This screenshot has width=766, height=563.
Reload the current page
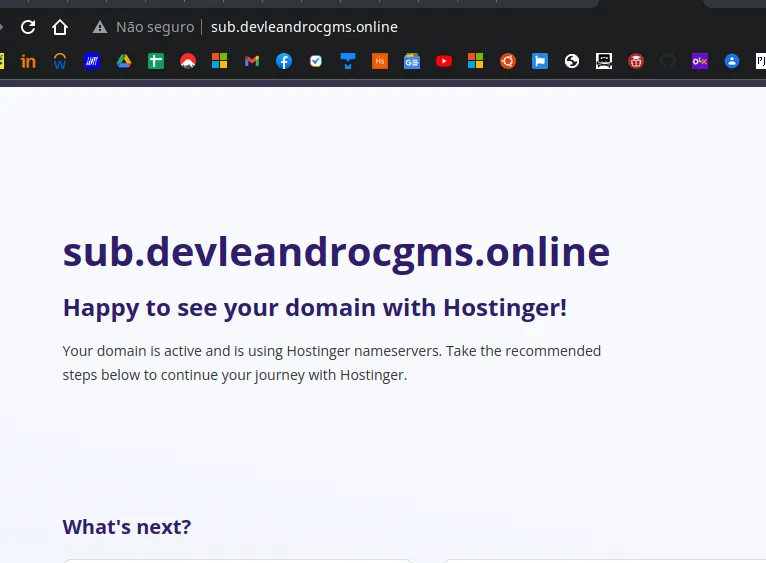click(x=28, y=27)
